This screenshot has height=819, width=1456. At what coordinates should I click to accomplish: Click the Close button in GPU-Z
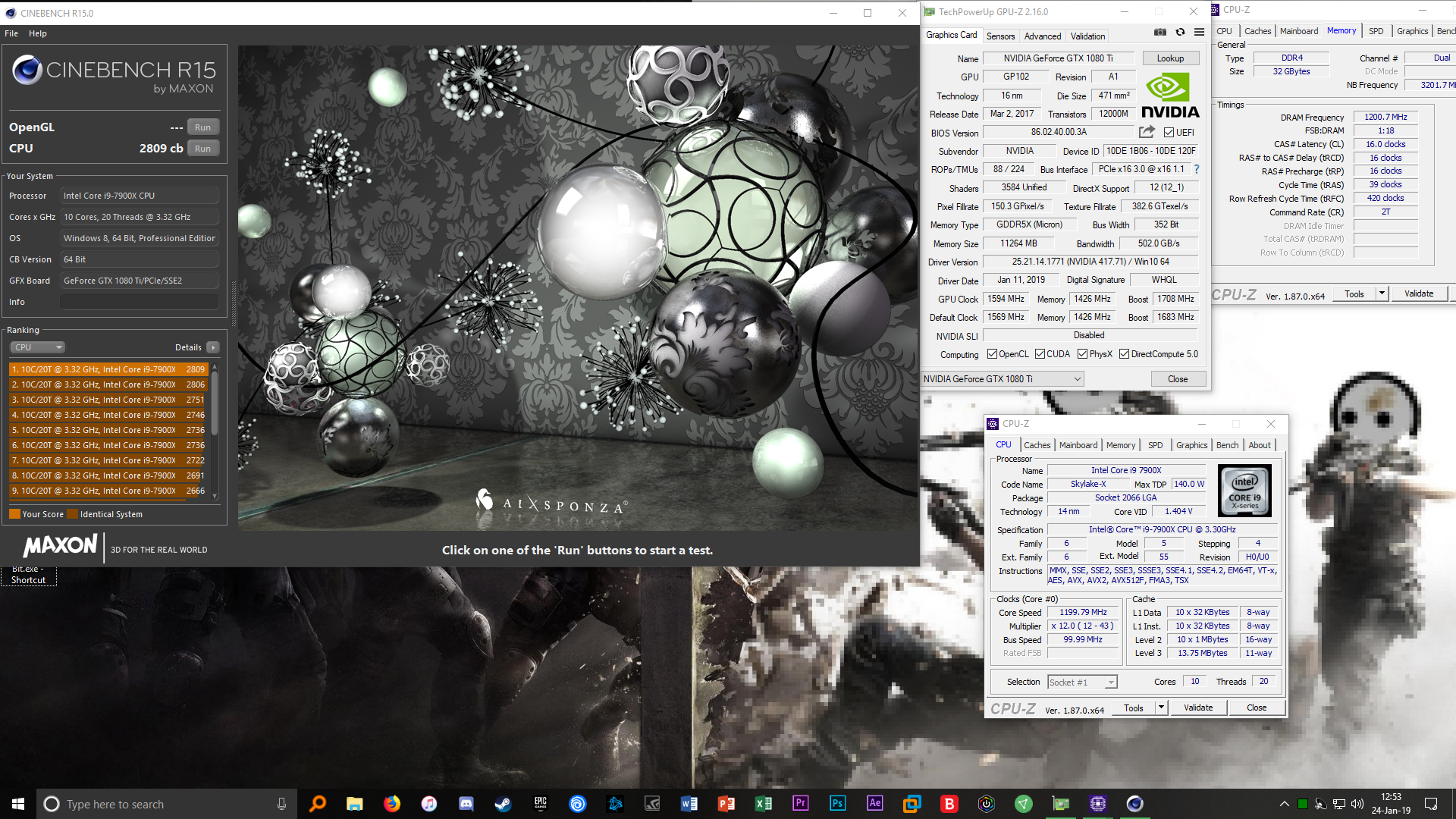[1178, 379]
